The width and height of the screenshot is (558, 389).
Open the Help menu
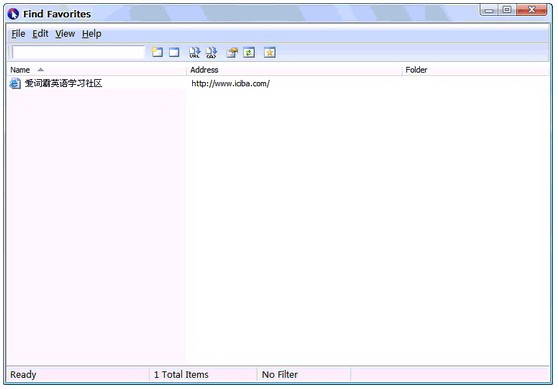pos(91,34)
